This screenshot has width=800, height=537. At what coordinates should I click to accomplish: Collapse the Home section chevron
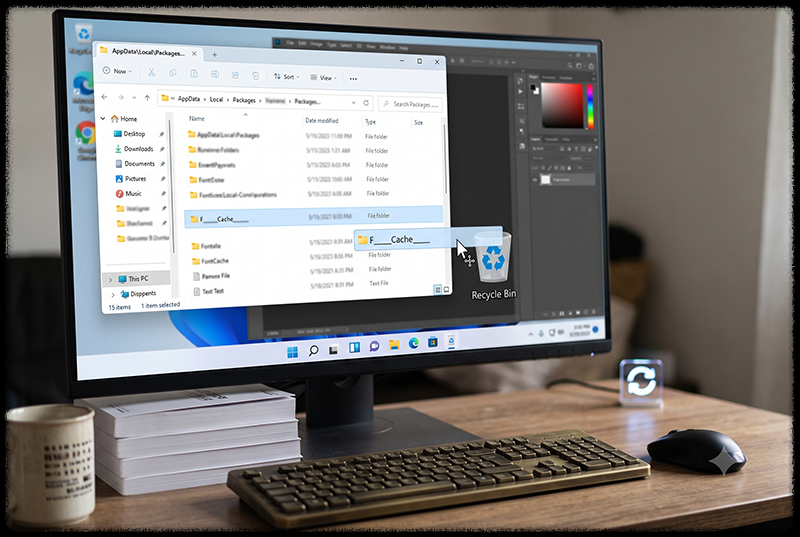[103, 118]
